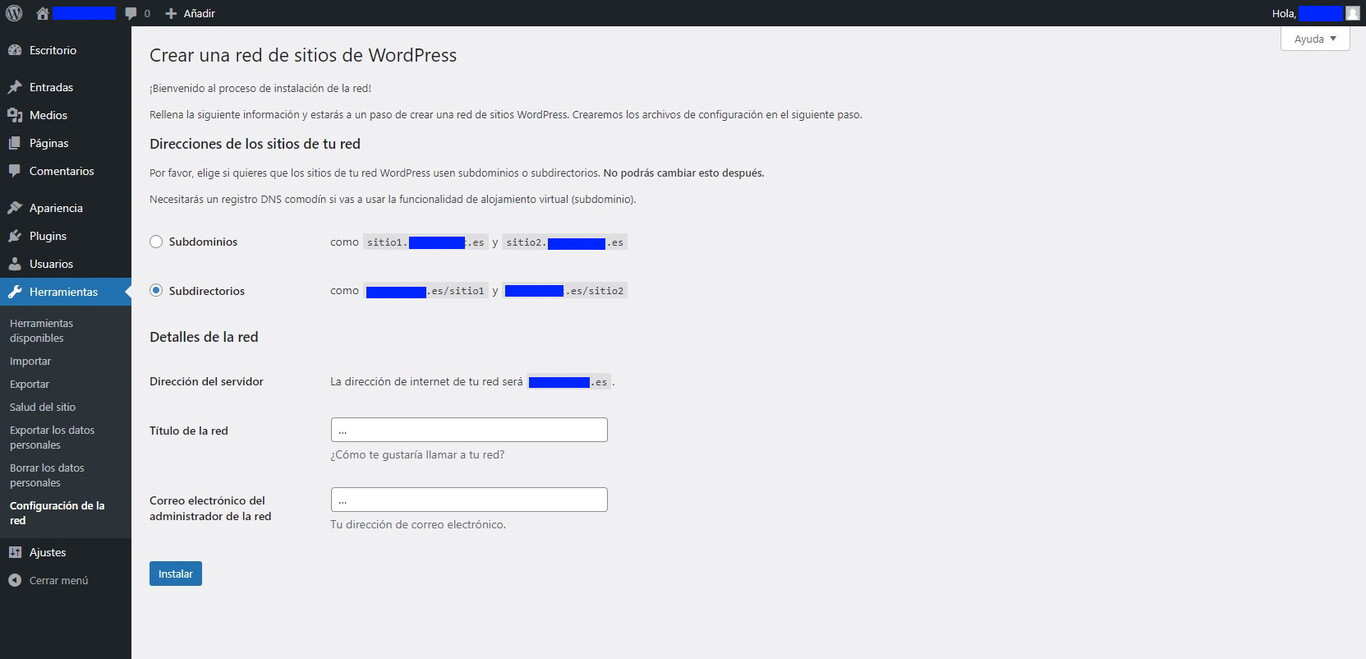Focus the Correo electrónico del administrador field
The width and height of the screenshot is (1366, 659).
469,500
